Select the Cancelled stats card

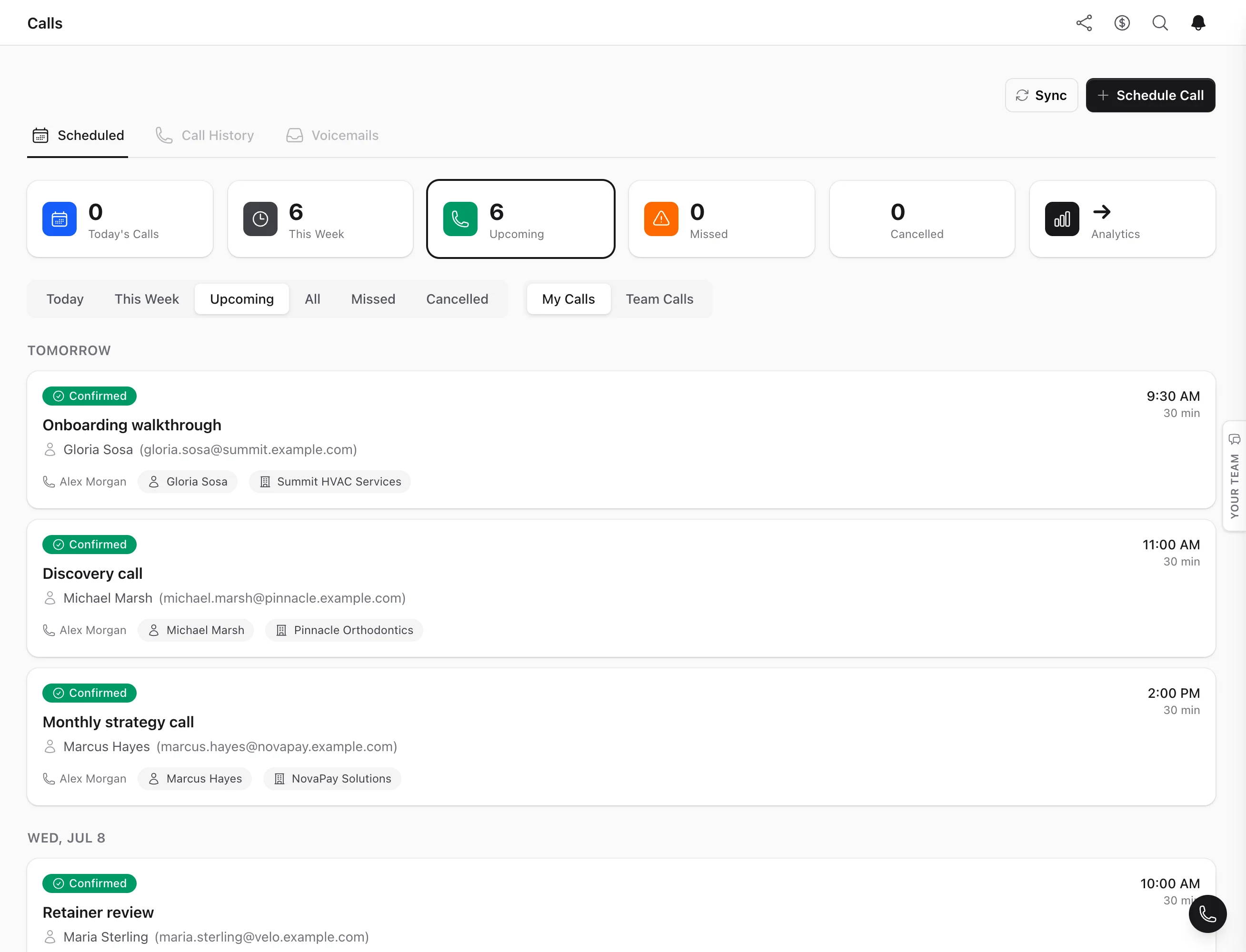922,219
